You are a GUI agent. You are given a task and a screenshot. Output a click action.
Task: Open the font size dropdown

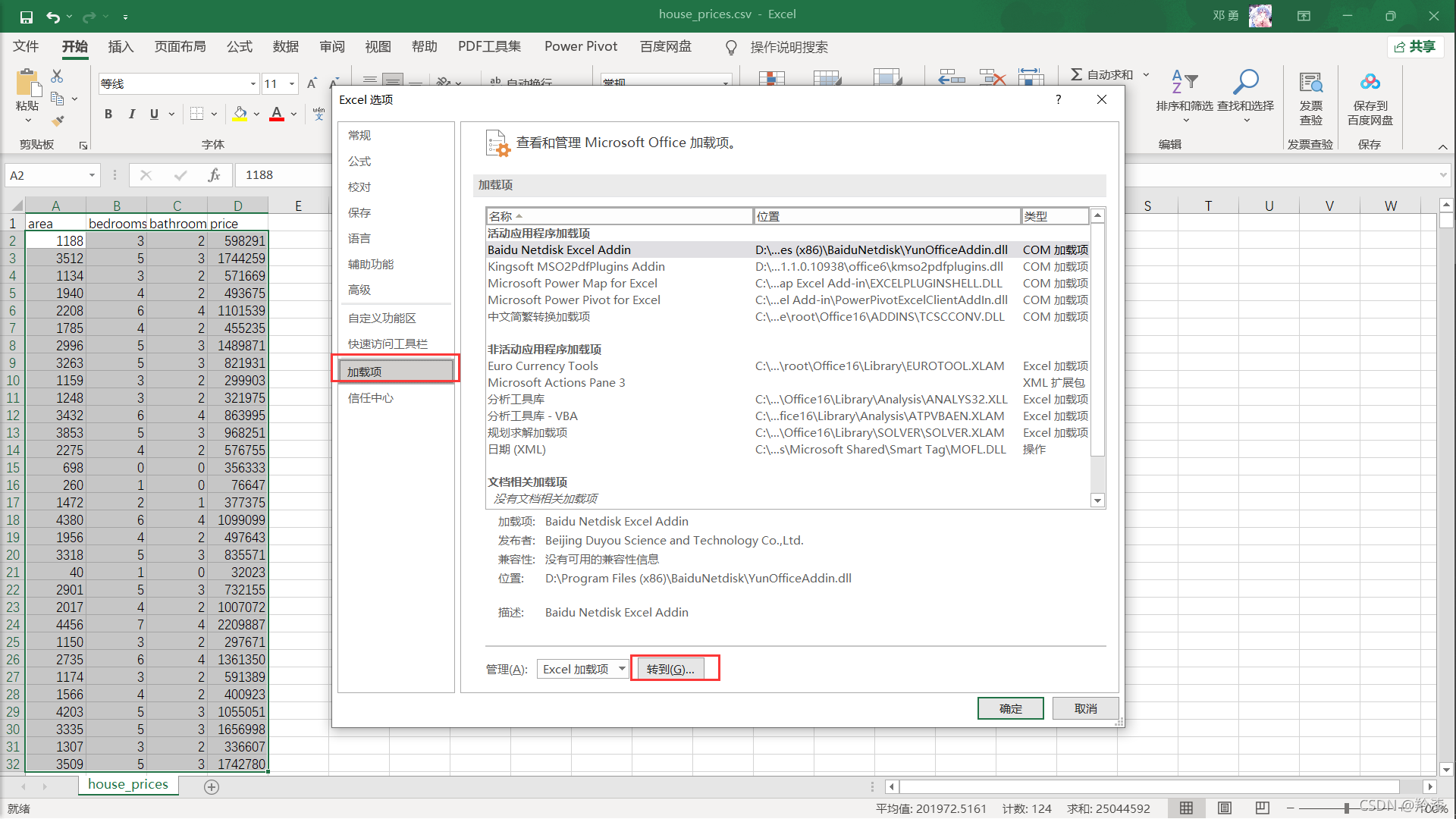292,84
